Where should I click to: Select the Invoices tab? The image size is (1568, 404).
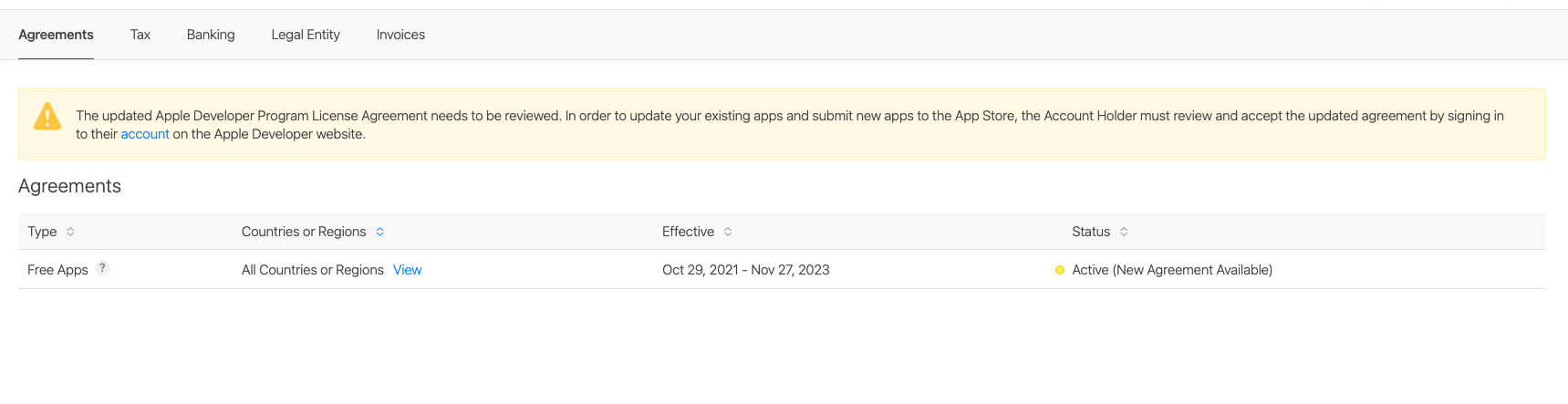click(400, 35)
